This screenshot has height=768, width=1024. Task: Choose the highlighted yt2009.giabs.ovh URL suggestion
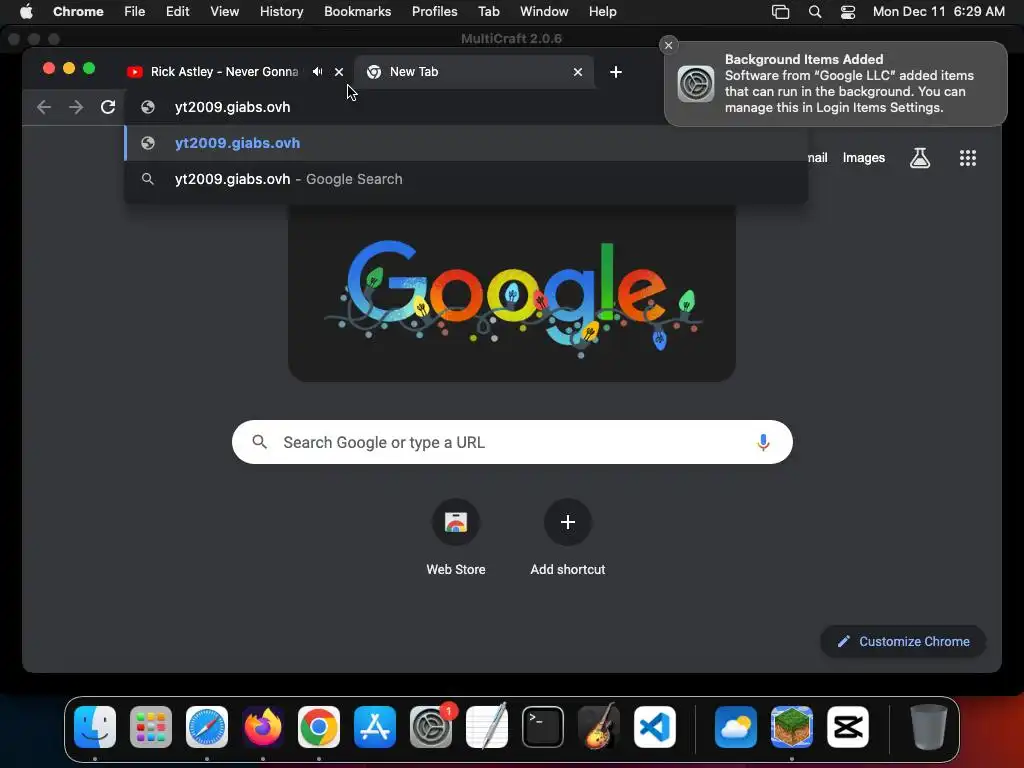tap(466, 143)
